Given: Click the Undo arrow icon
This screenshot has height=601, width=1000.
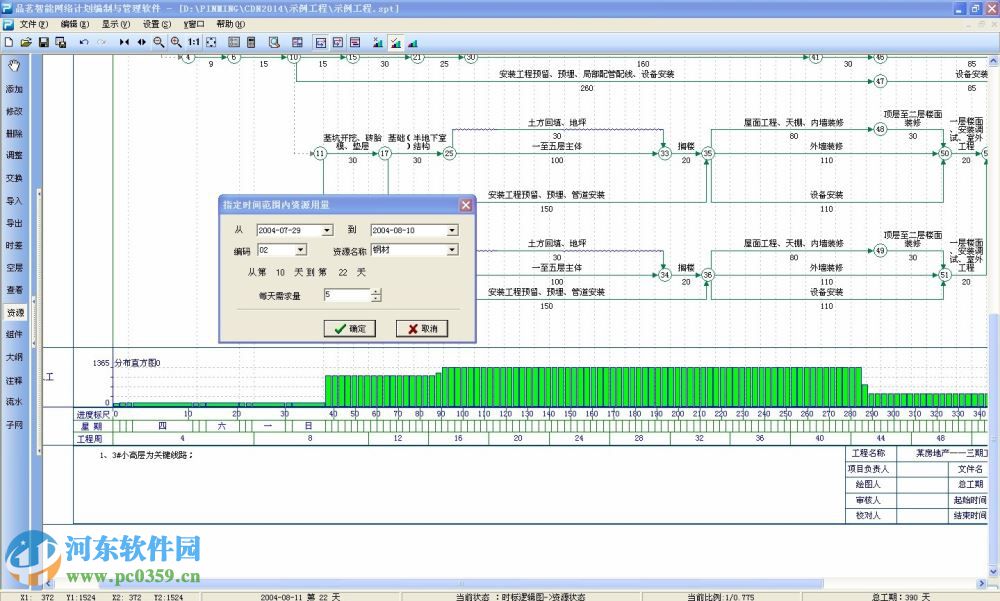Looking at the screenshot, I should tap(84, 43).
